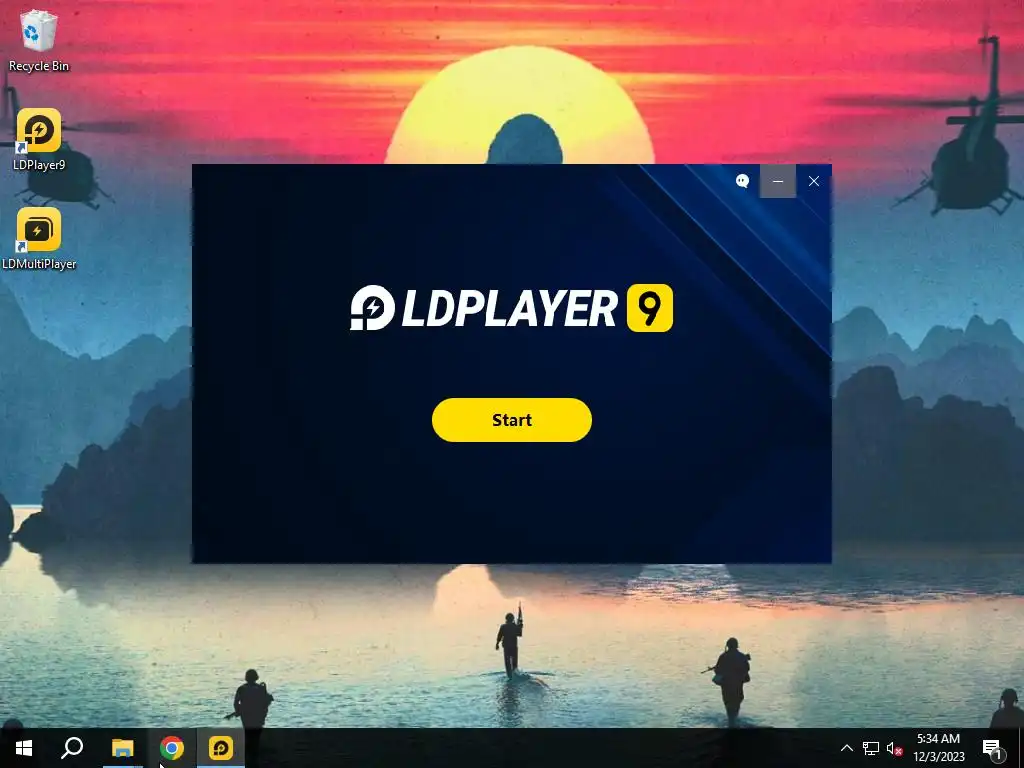
Task: Select the LDPlayer9 desktop shortcut
Action: [x=39, y=140]
